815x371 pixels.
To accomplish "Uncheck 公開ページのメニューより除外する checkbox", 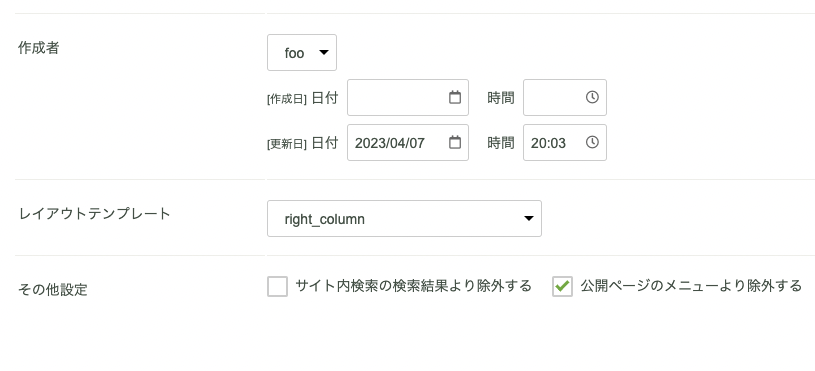I will point(562,286).
